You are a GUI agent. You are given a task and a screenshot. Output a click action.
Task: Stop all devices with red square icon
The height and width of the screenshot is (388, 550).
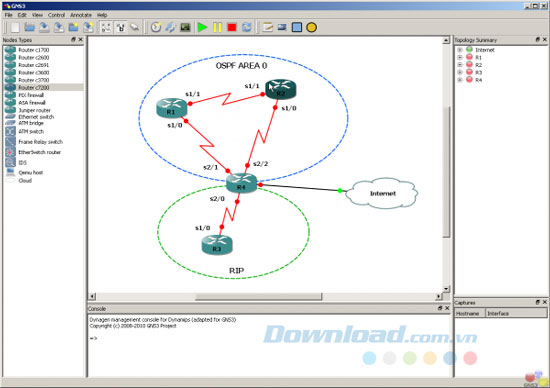click(x=232, y=27)
